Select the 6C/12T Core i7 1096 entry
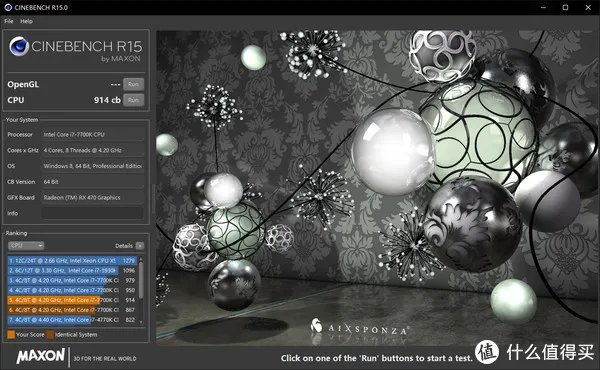The height and width of the screenshot is (370, 600). [72, 271]
